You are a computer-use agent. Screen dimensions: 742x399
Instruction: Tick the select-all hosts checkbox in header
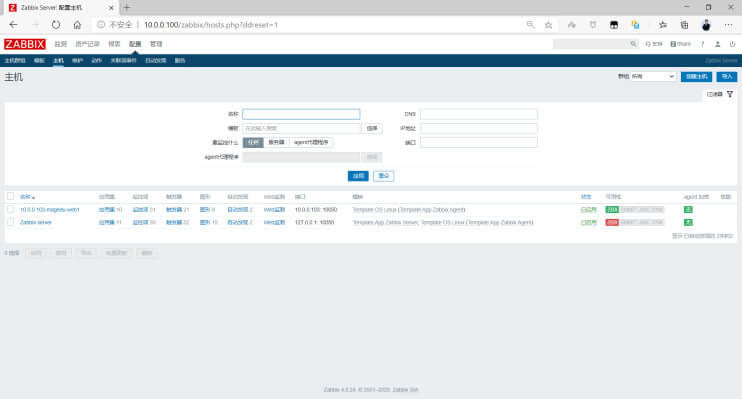point(10,196)
